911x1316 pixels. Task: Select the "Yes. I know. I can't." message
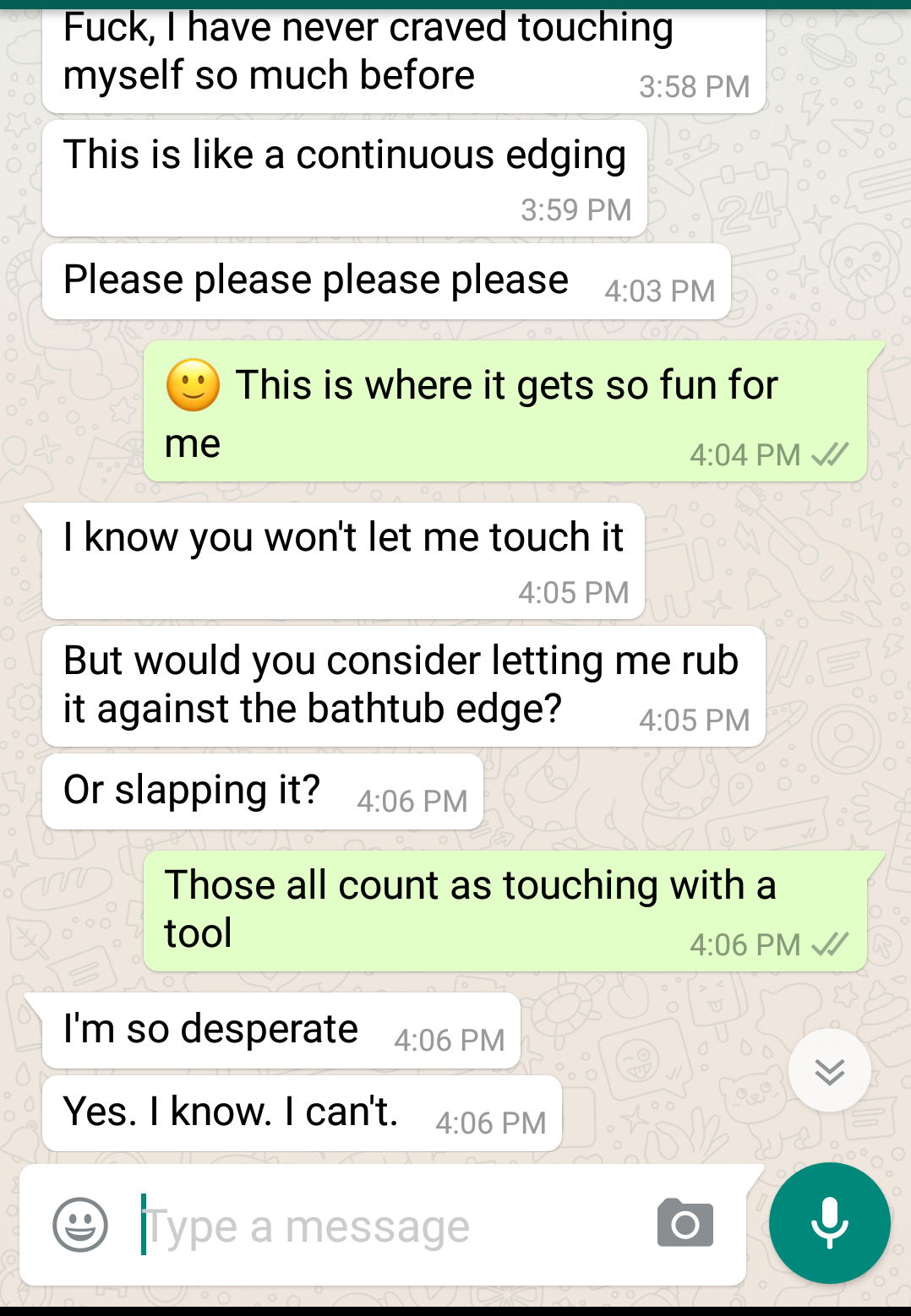[302, 1112]
